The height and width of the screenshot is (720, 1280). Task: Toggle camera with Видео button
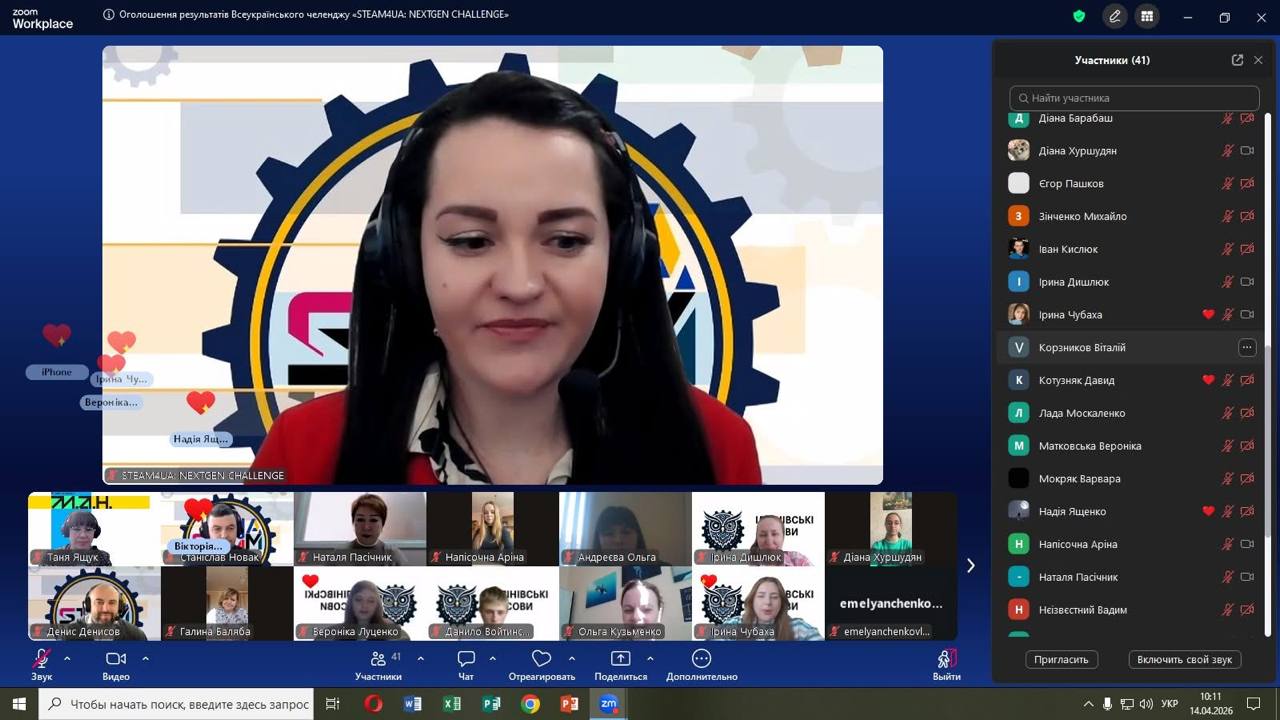pyautogui.click(x=116, y=659)
